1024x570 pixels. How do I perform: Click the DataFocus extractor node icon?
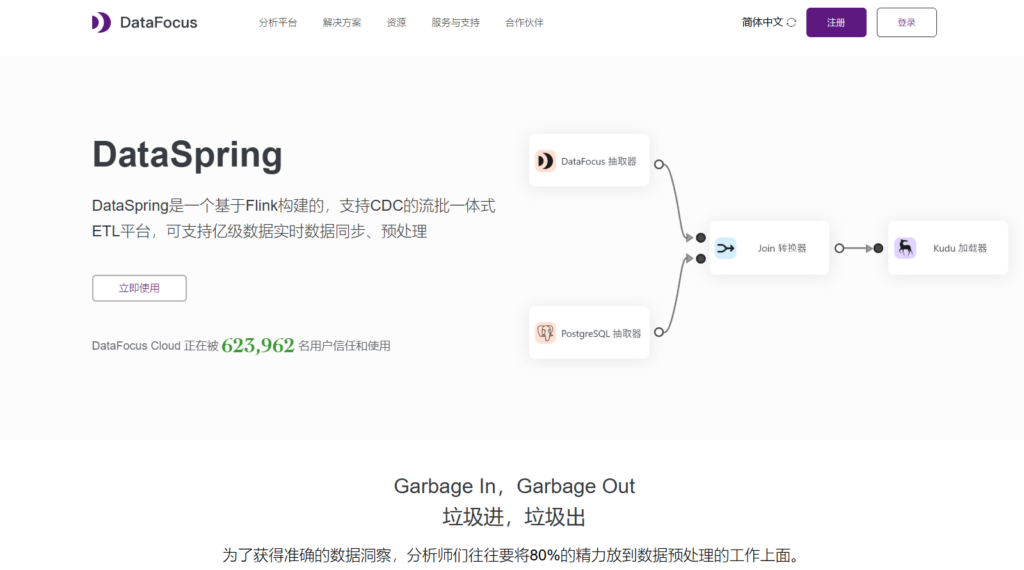(x=545, y=161)
